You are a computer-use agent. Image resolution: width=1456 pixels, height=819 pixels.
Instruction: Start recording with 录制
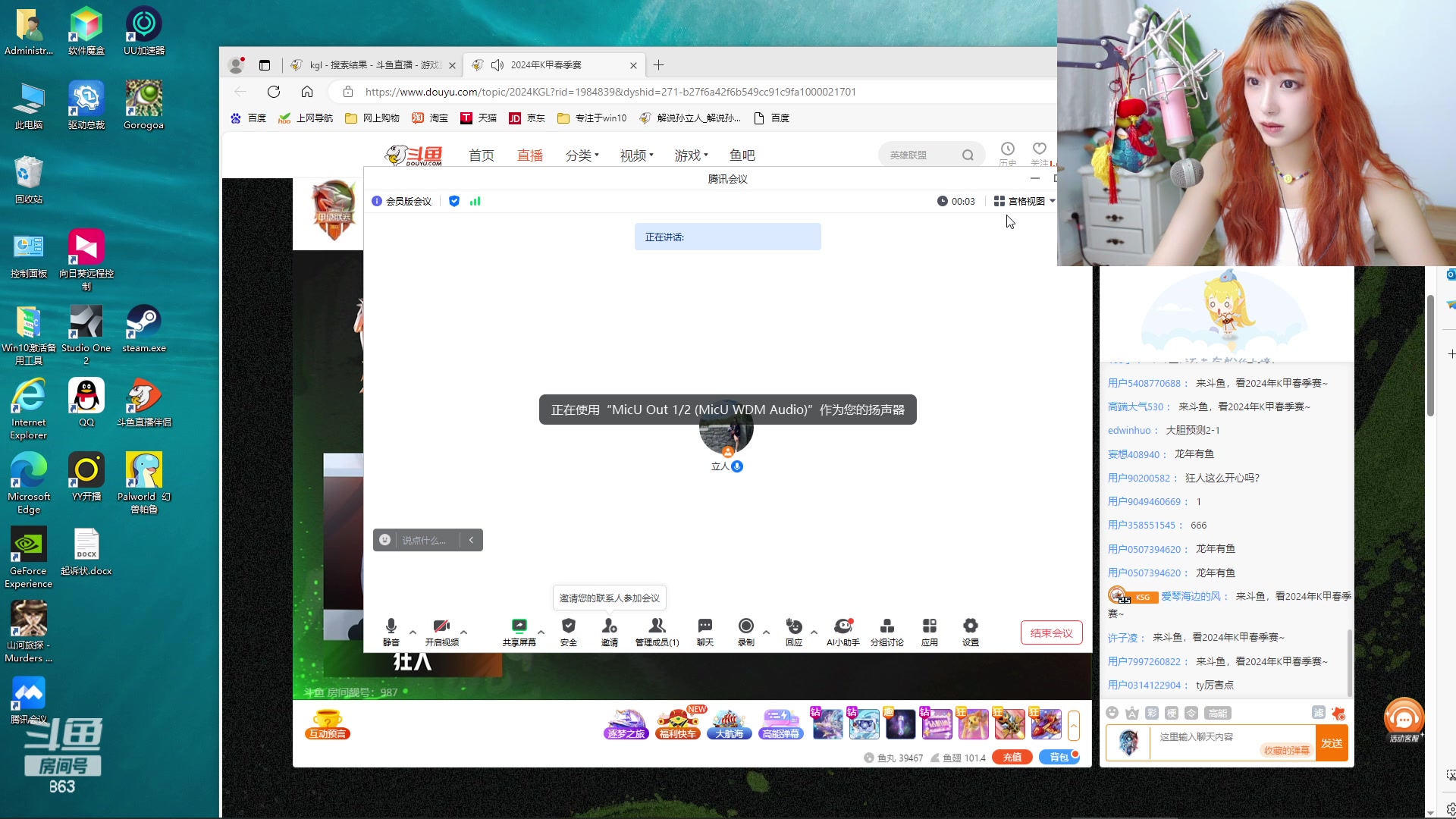(x=746, y=632)
